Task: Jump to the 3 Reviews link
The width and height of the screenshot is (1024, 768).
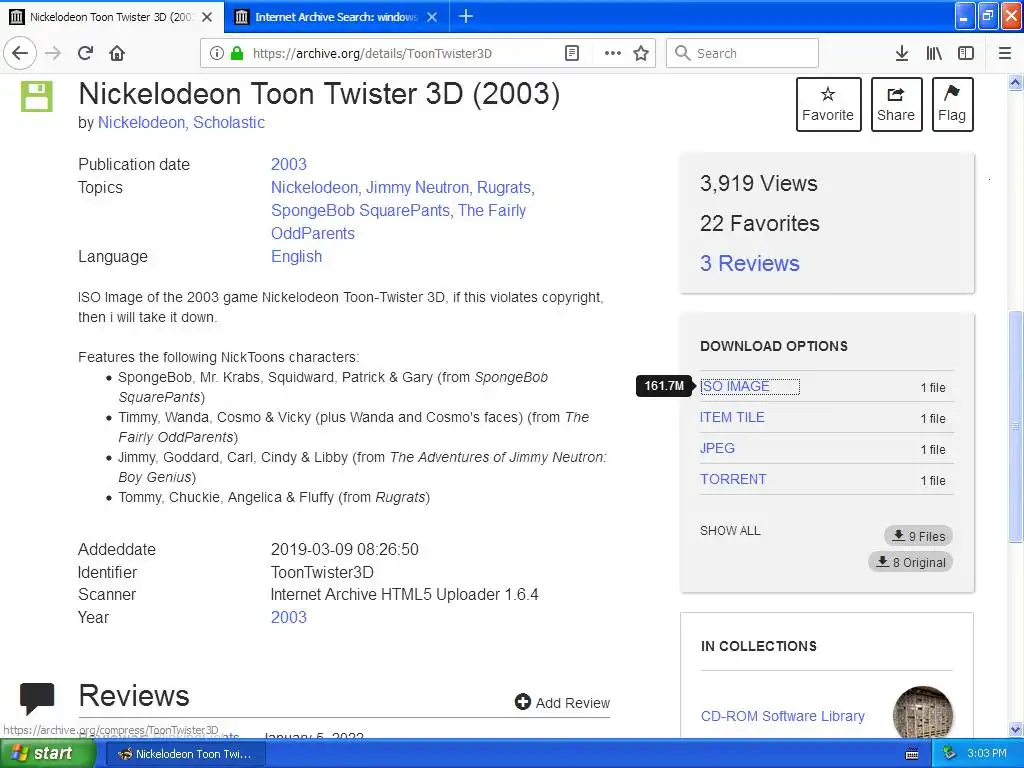Action: pyautogui.click(x=750, y=263)
